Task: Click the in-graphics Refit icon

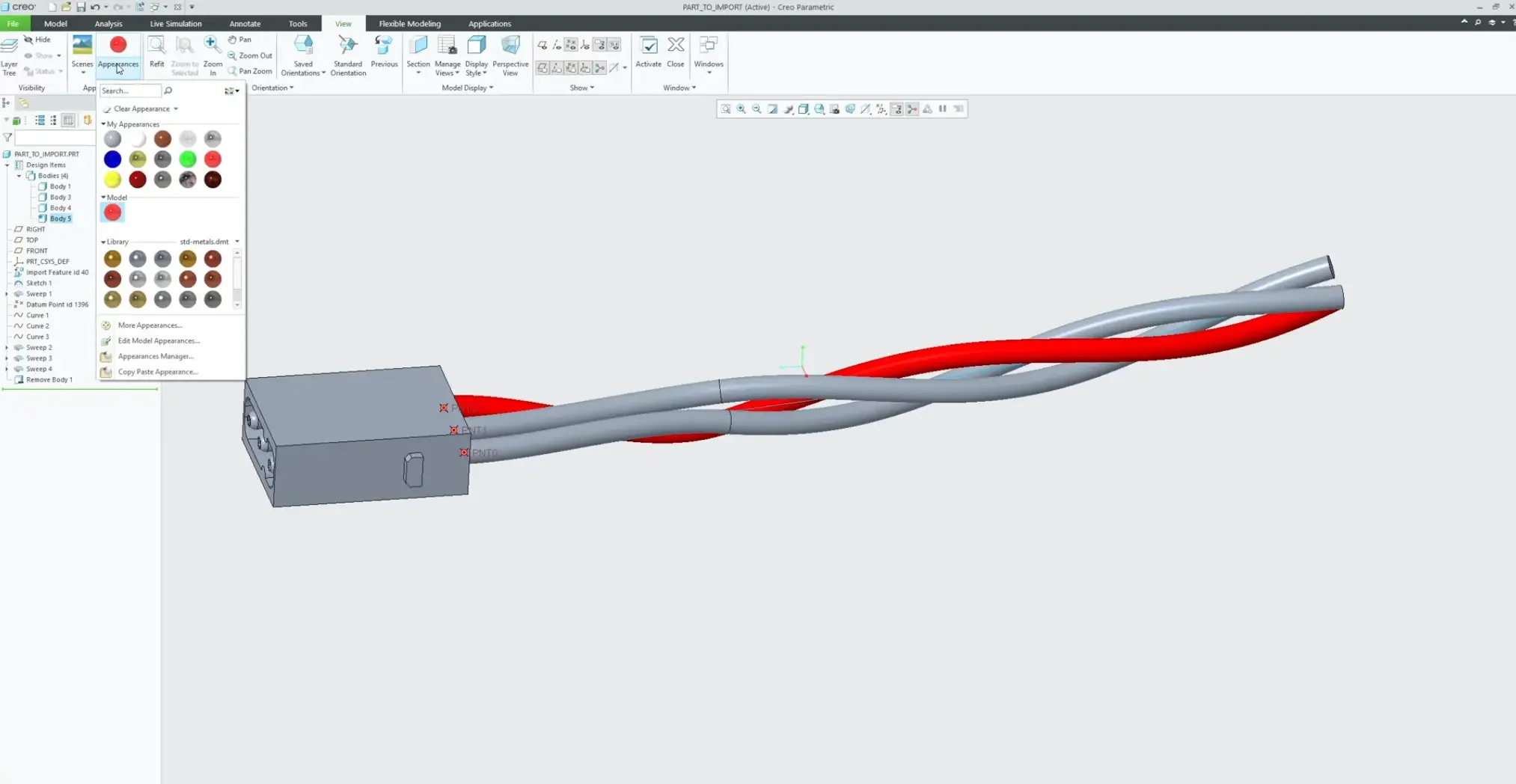Action: [x=725, y=109]
